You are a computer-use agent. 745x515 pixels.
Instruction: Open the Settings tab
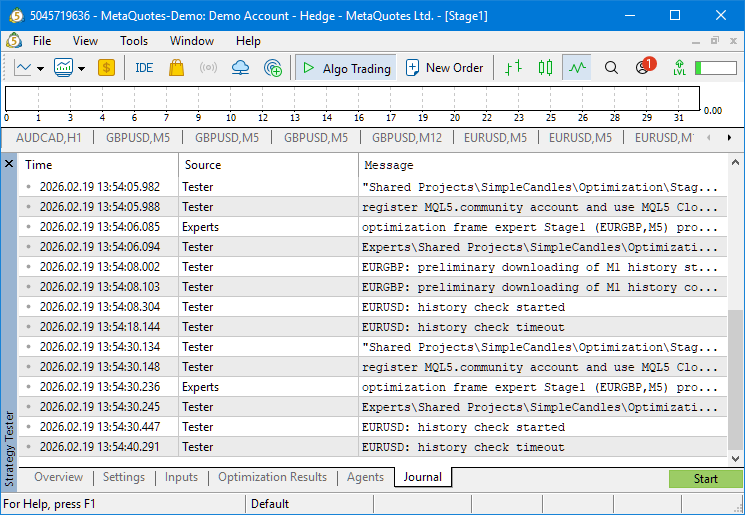(x=124, y=477)
